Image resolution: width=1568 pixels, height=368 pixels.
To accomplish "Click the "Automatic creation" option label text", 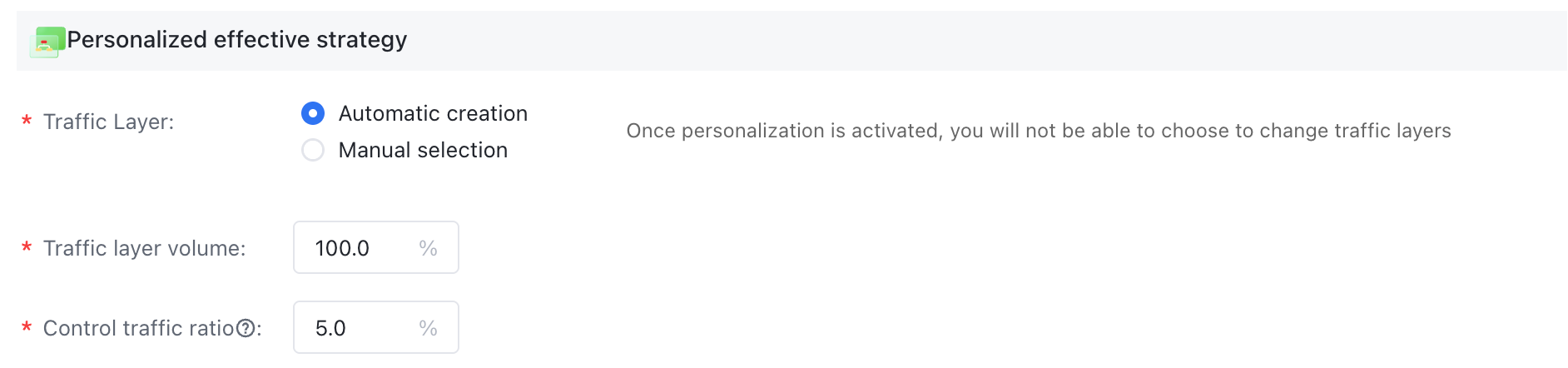I will click(433, 113).
